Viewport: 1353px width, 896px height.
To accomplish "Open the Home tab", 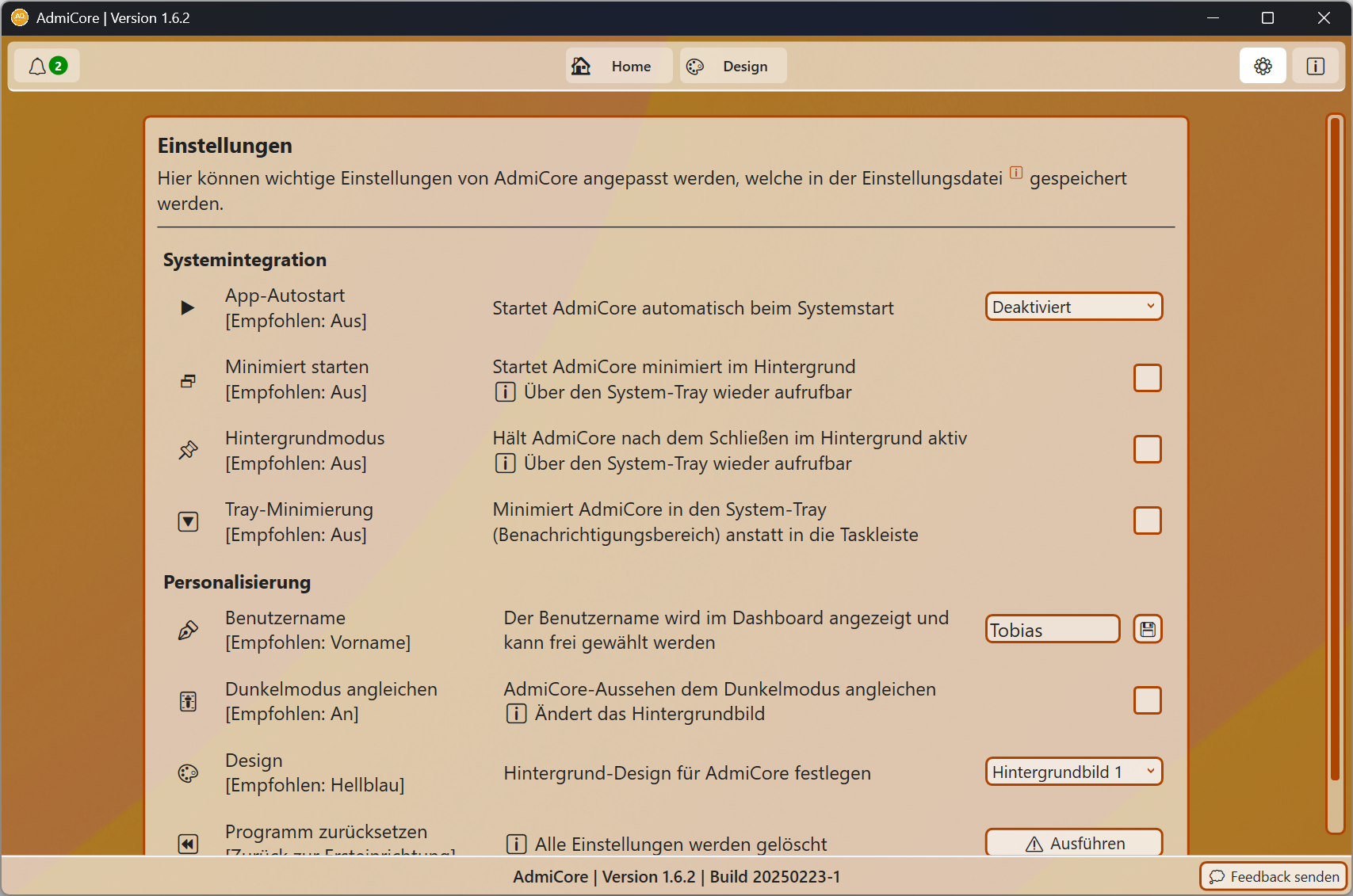I will 619,66.
